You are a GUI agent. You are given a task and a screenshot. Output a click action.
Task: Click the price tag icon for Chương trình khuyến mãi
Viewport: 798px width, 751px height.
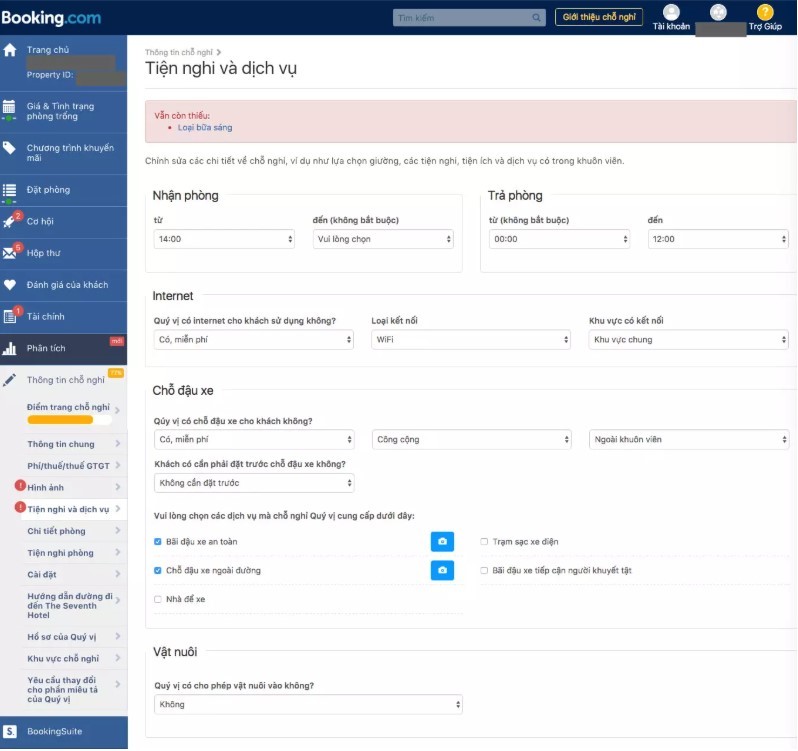(x=9, y=148)
